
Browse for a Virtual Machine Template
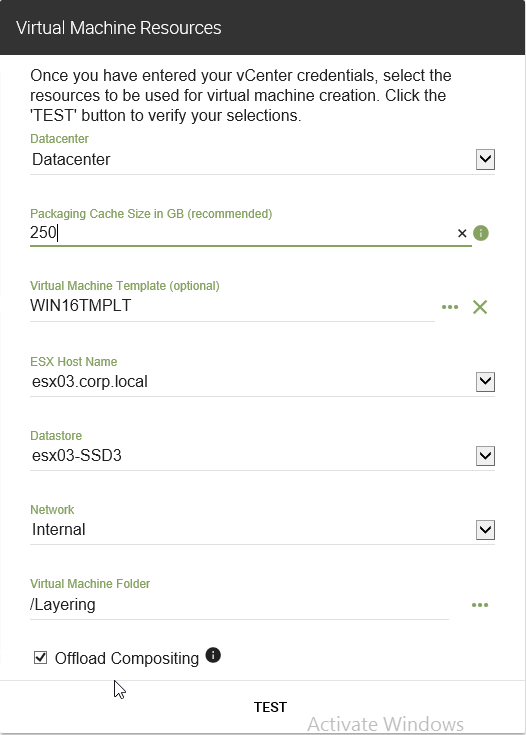point(450,307)
